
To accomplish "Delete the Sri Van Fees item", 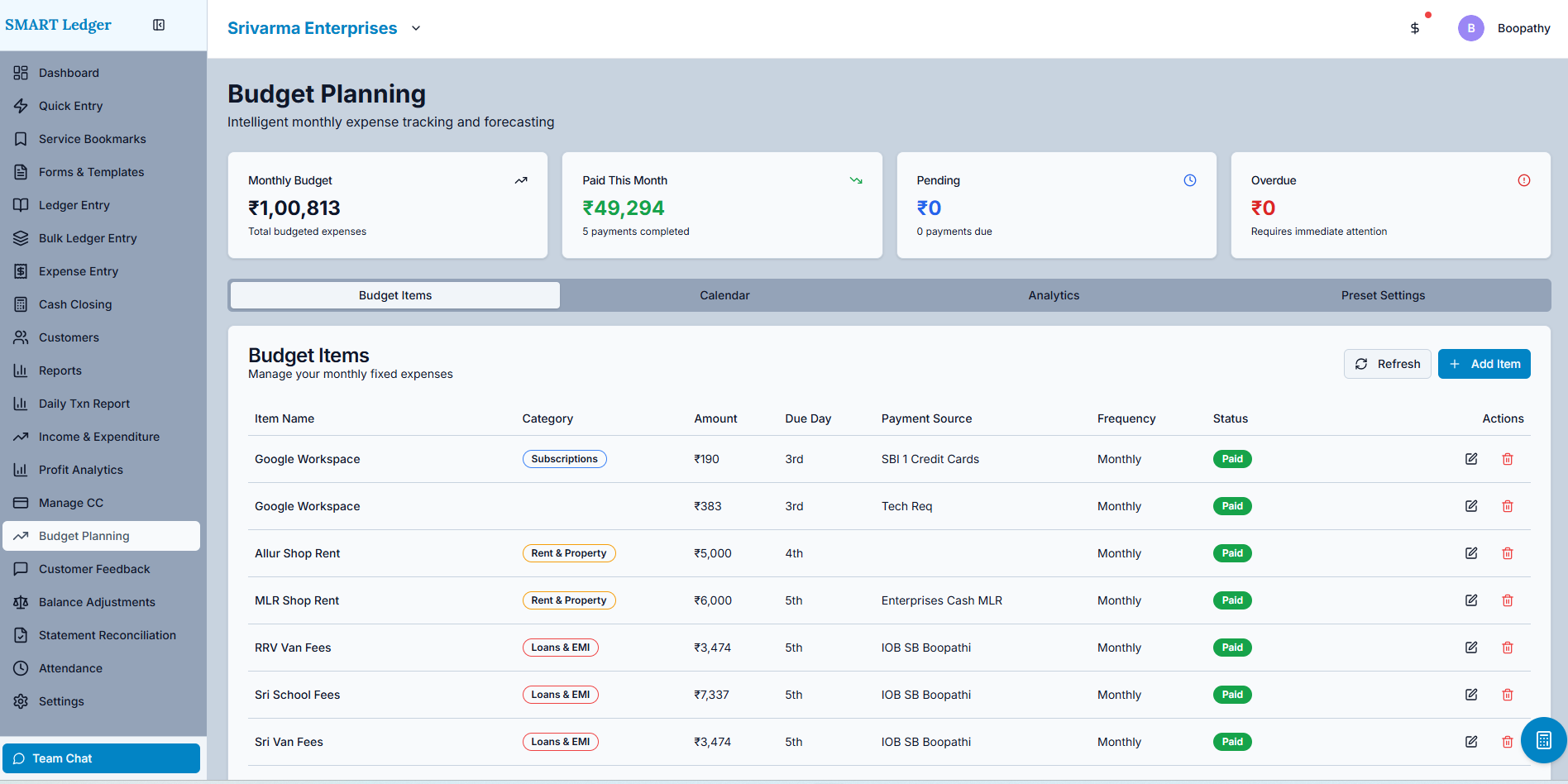I will [1508, 742].
